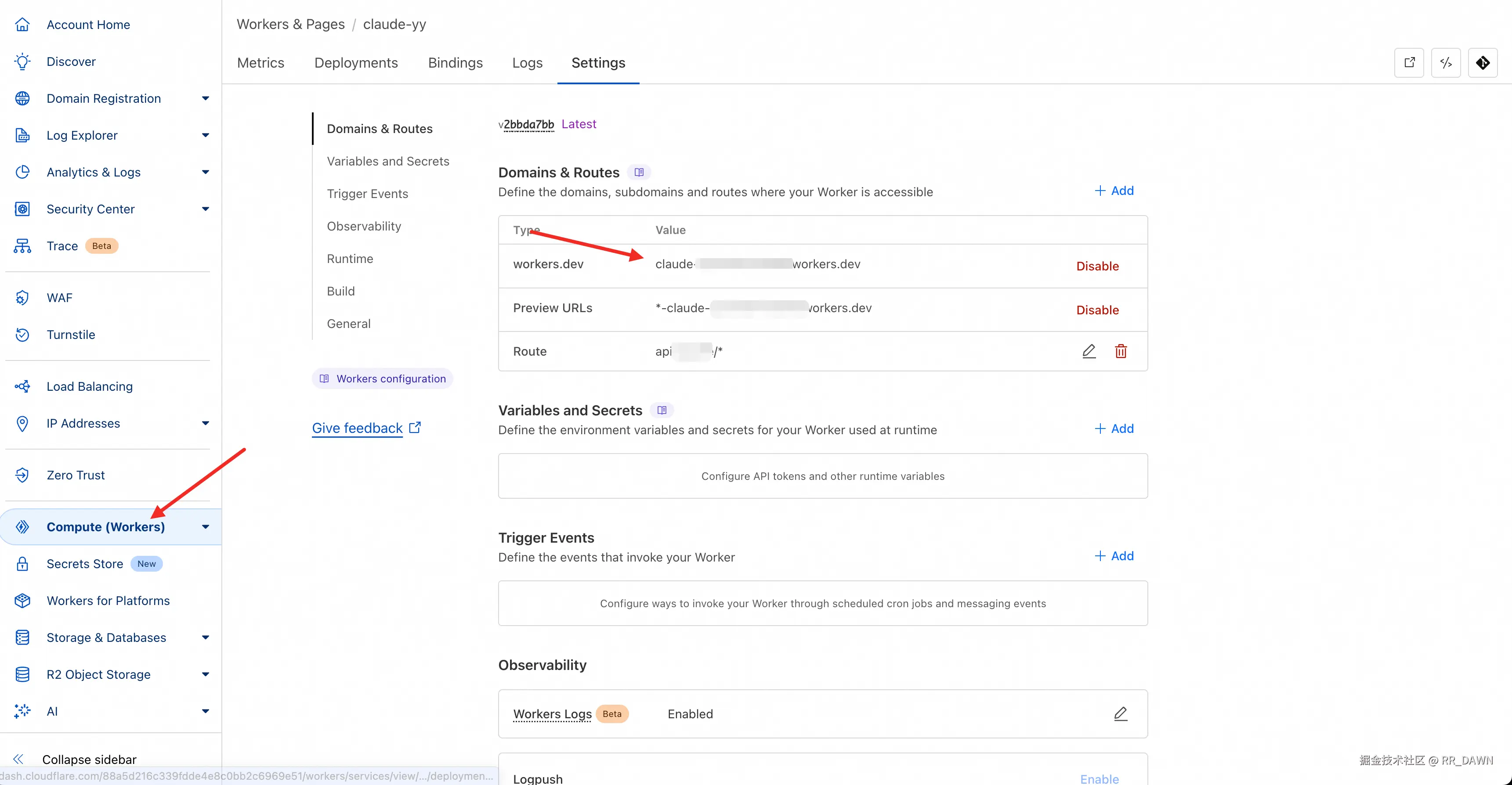
Task: Expand the Storage & Databases arrow
Action: point(206,638)
